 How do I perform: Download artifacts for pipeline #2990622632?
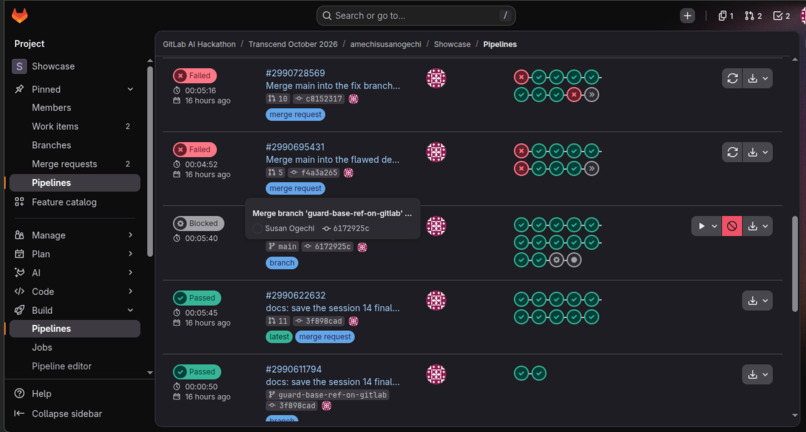tap(757, 300)
